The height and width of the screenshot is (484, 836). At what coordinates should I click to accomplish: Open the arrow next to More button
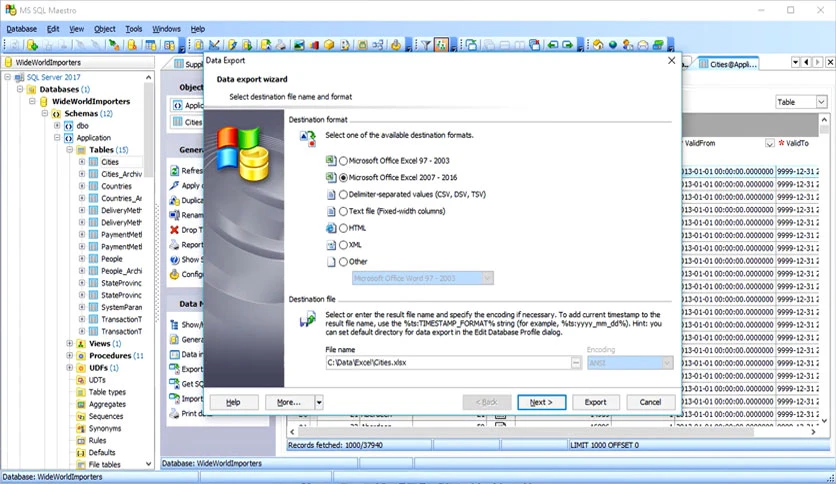click(x=319, y=402)
